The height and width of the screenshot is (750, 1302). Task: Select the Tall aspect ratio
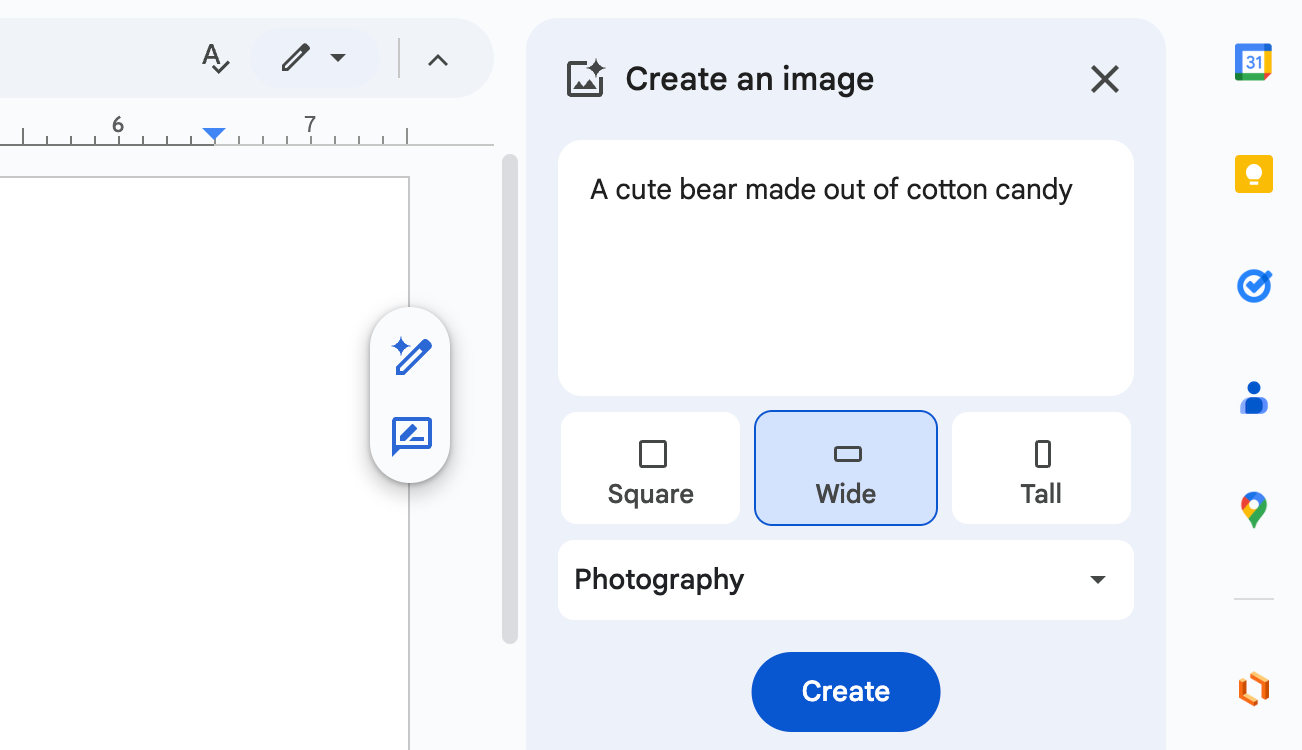(x=1041, y=468)
